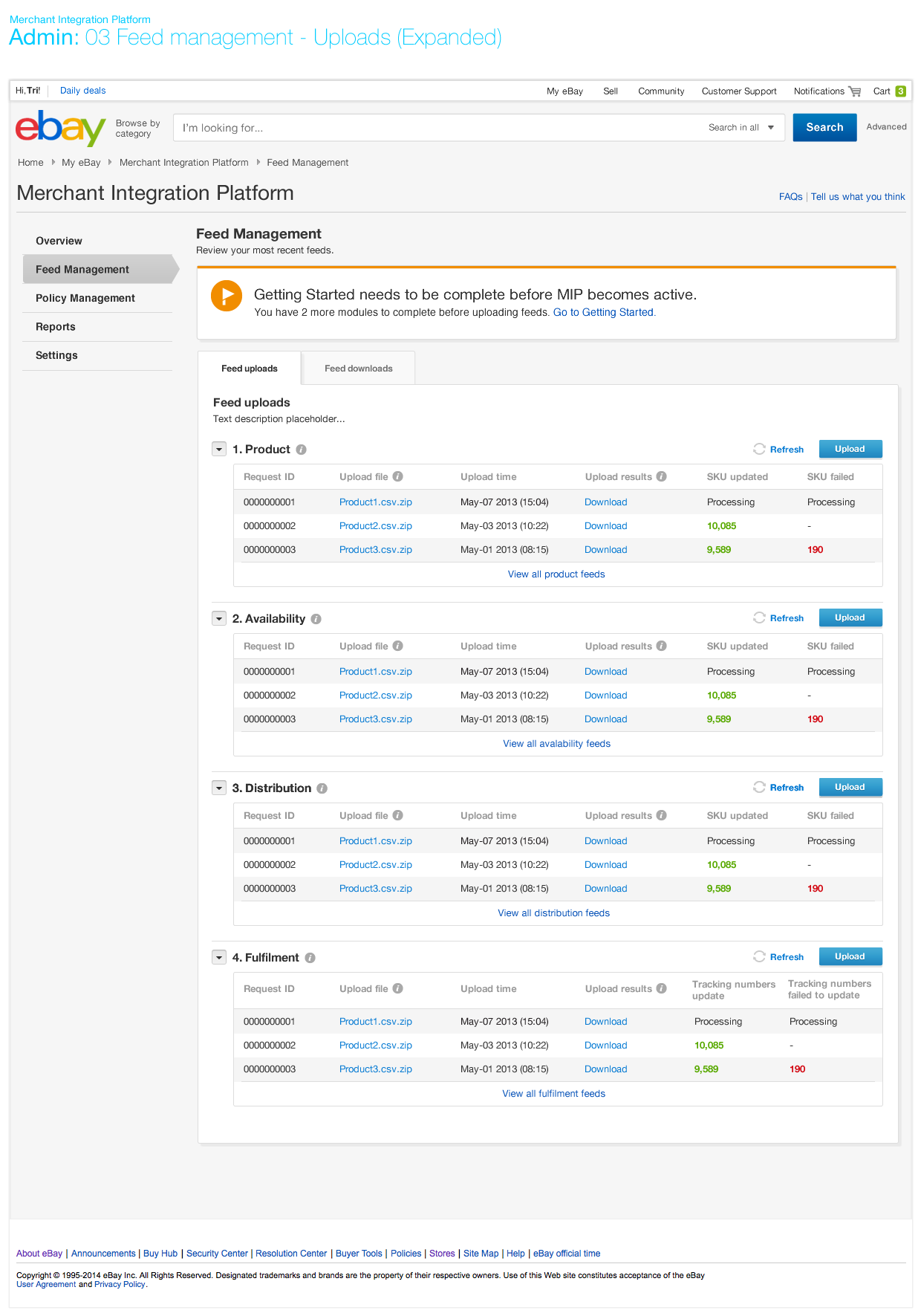The image size is (921, 1316).
Task: Click Upload button for Product feeds
Action: (x=850, y=449)
